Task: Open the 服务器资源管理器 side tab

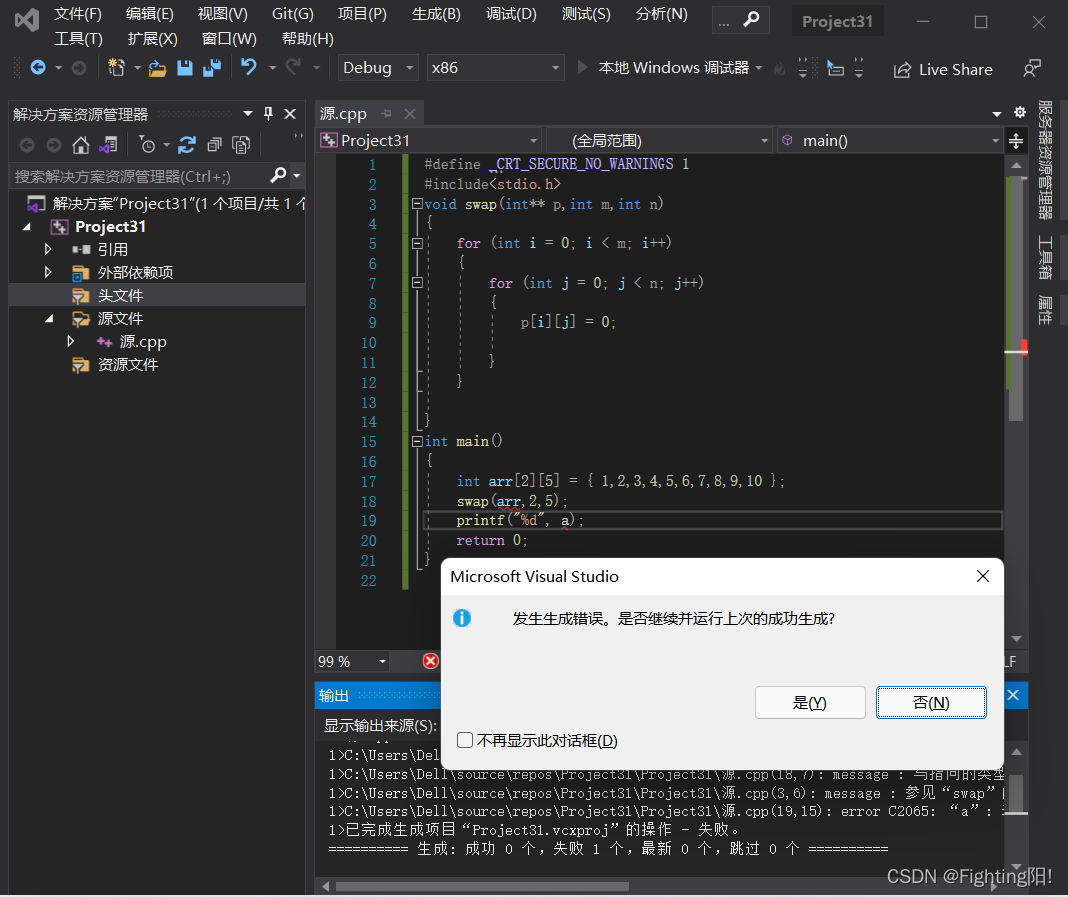Action: [1045, 160]
